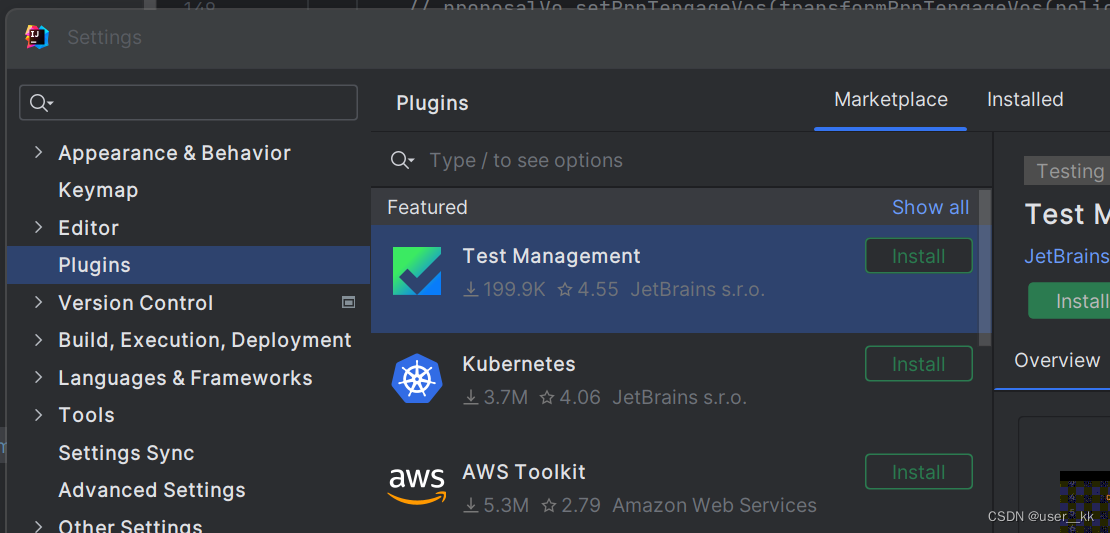1110x533 pixels.
Task: Expand the Languages & Frameworks node
Action: point(38,378)
